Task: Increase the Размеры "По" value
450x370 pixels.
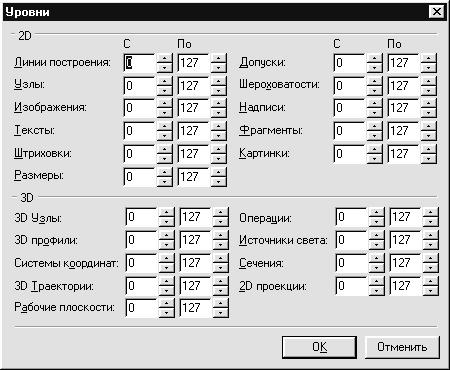Action: [219, 172]
